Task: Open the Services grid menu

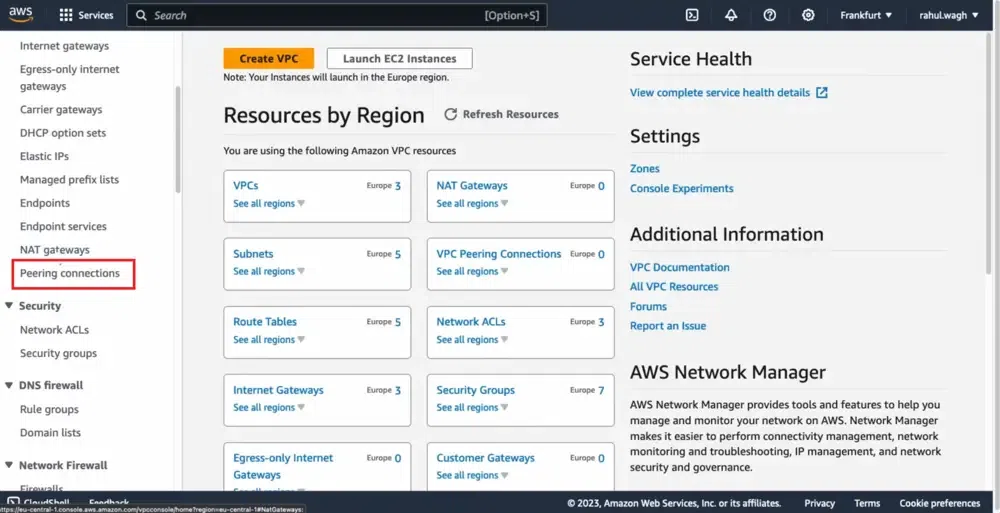Action: (86, 15)
